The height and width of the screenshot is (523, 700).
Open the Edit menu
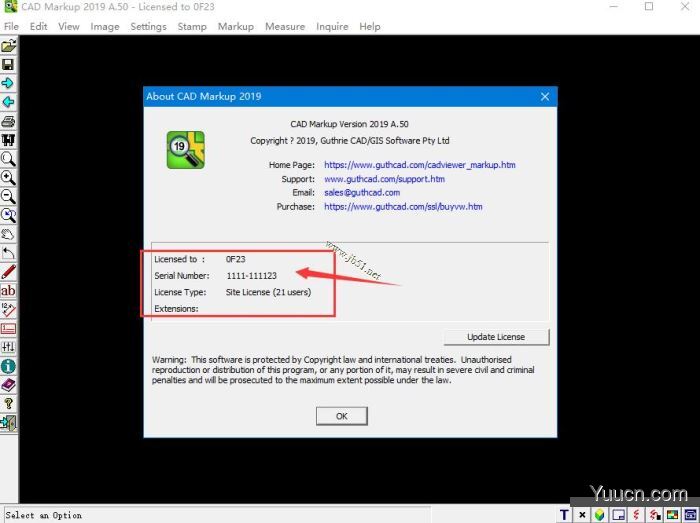tap(38, 26)
